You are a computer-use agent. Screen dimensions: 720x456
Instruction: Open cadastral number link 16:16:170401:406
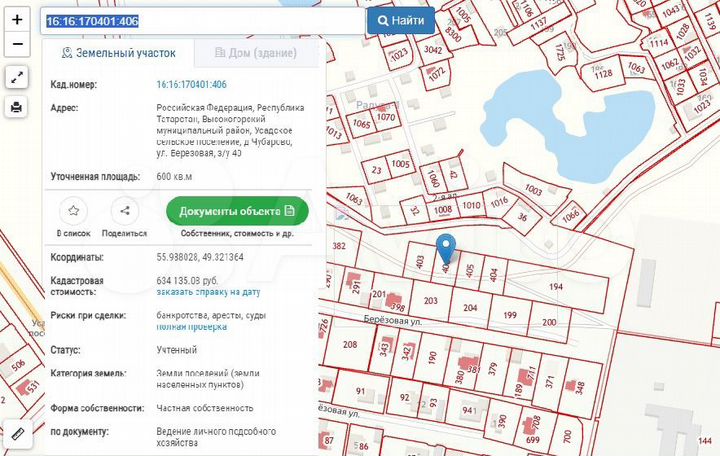point(191,85)
